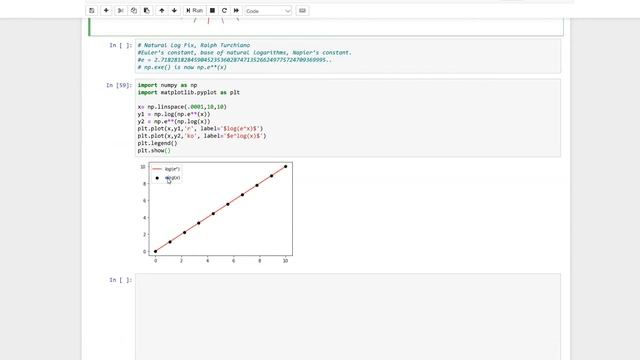Click the np.linspace line of code
Screen dimensions: 640x360
click(x=182, y=107)
